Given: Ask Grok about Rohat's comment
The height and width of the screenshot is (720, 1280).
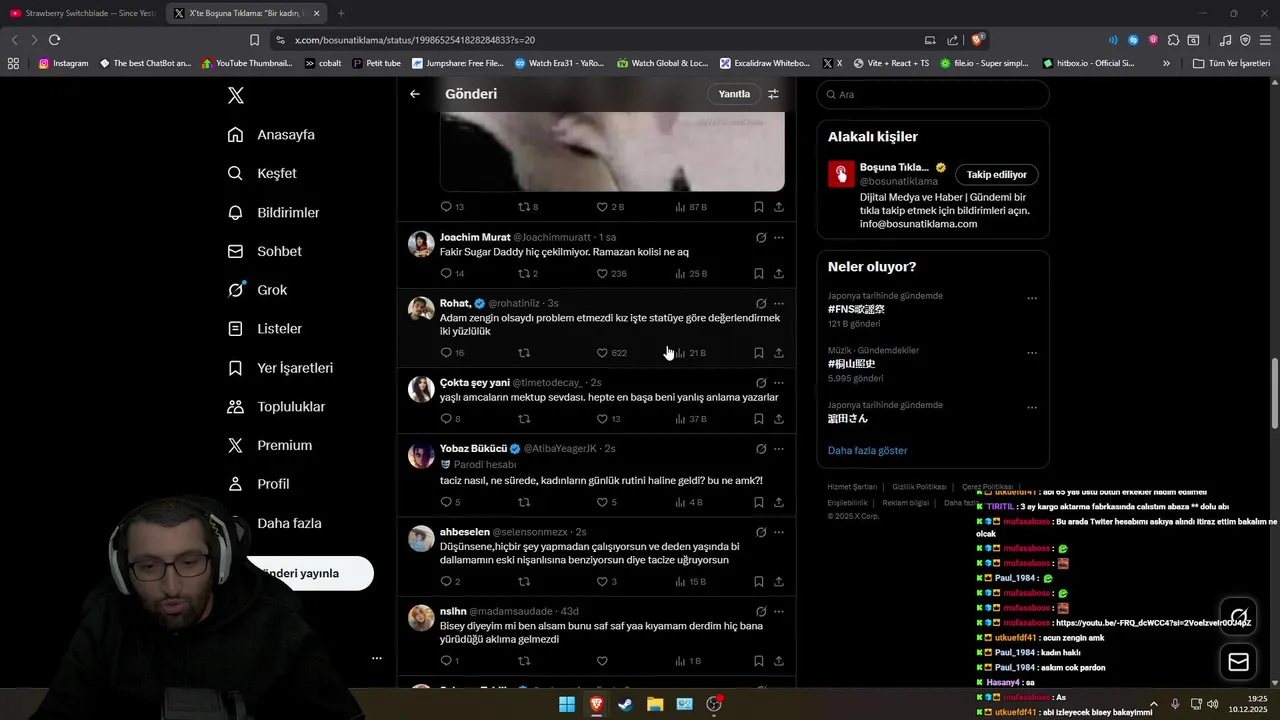Looking at the screenshot, I should [761, 303].
